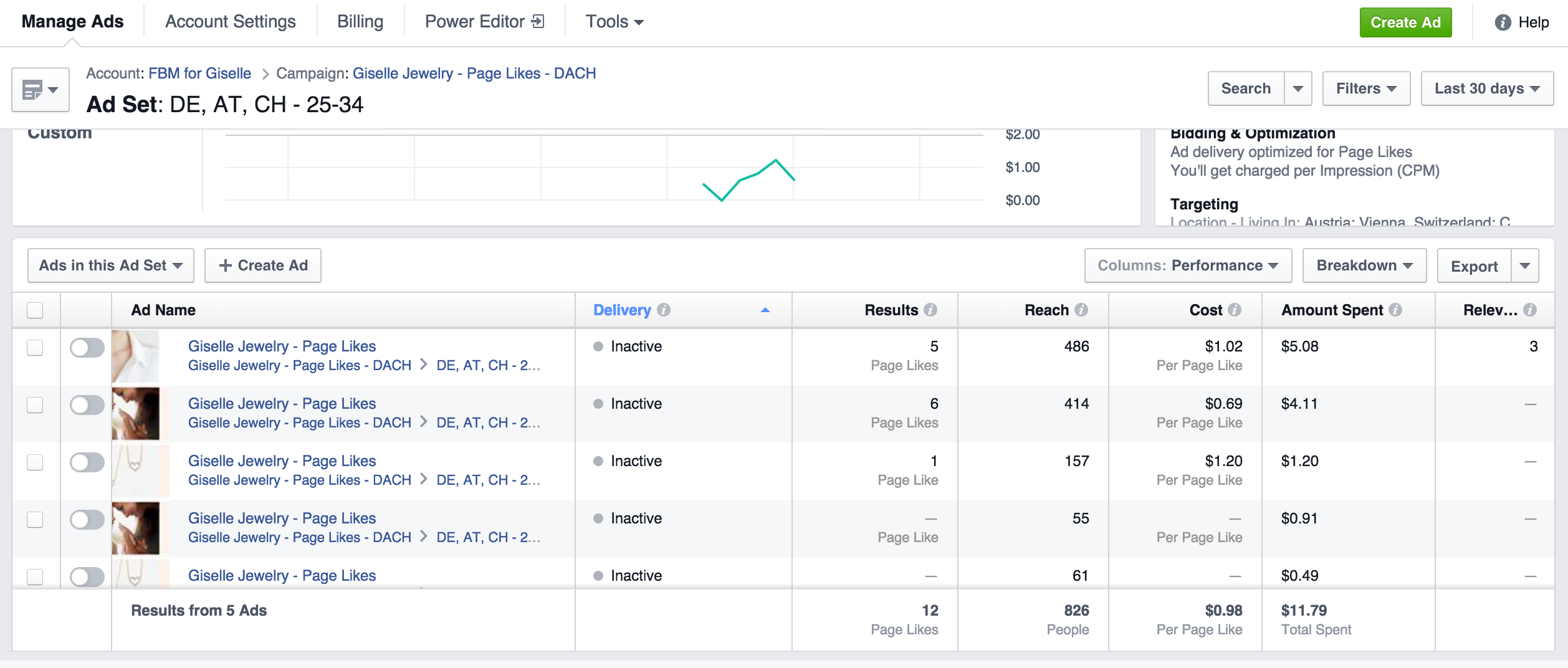Click the + Create Ad button above table
The height and width of the screenshot is (668, 1568).
tap(263, 265)
